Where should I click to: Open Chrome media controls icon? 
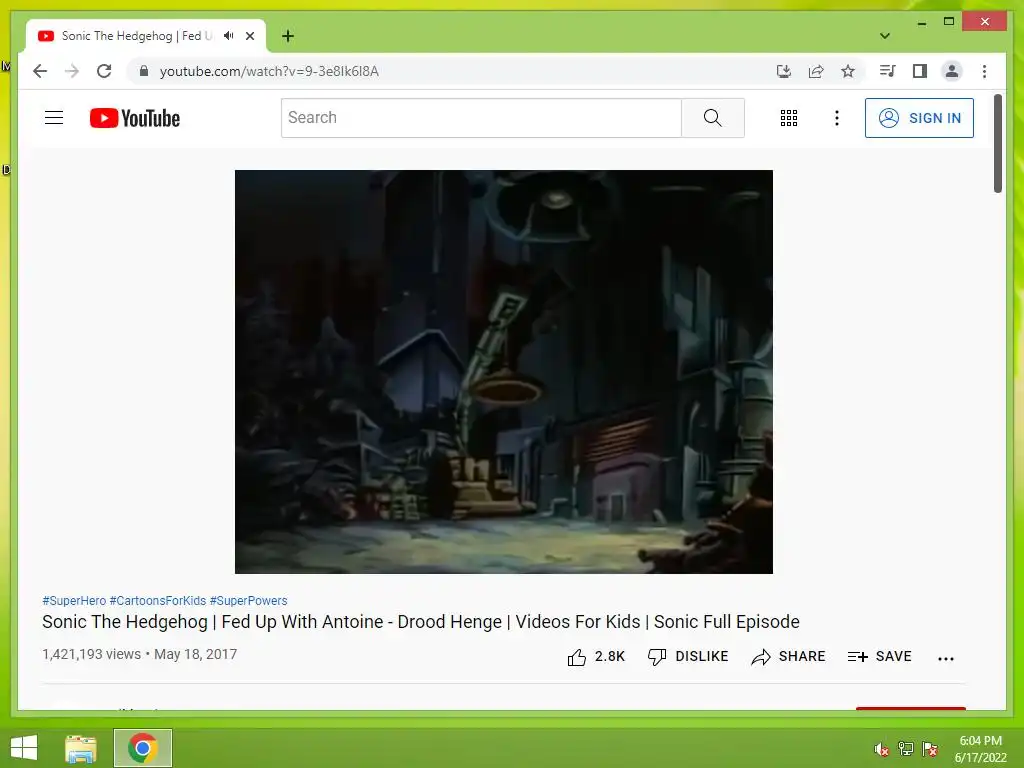888,71
